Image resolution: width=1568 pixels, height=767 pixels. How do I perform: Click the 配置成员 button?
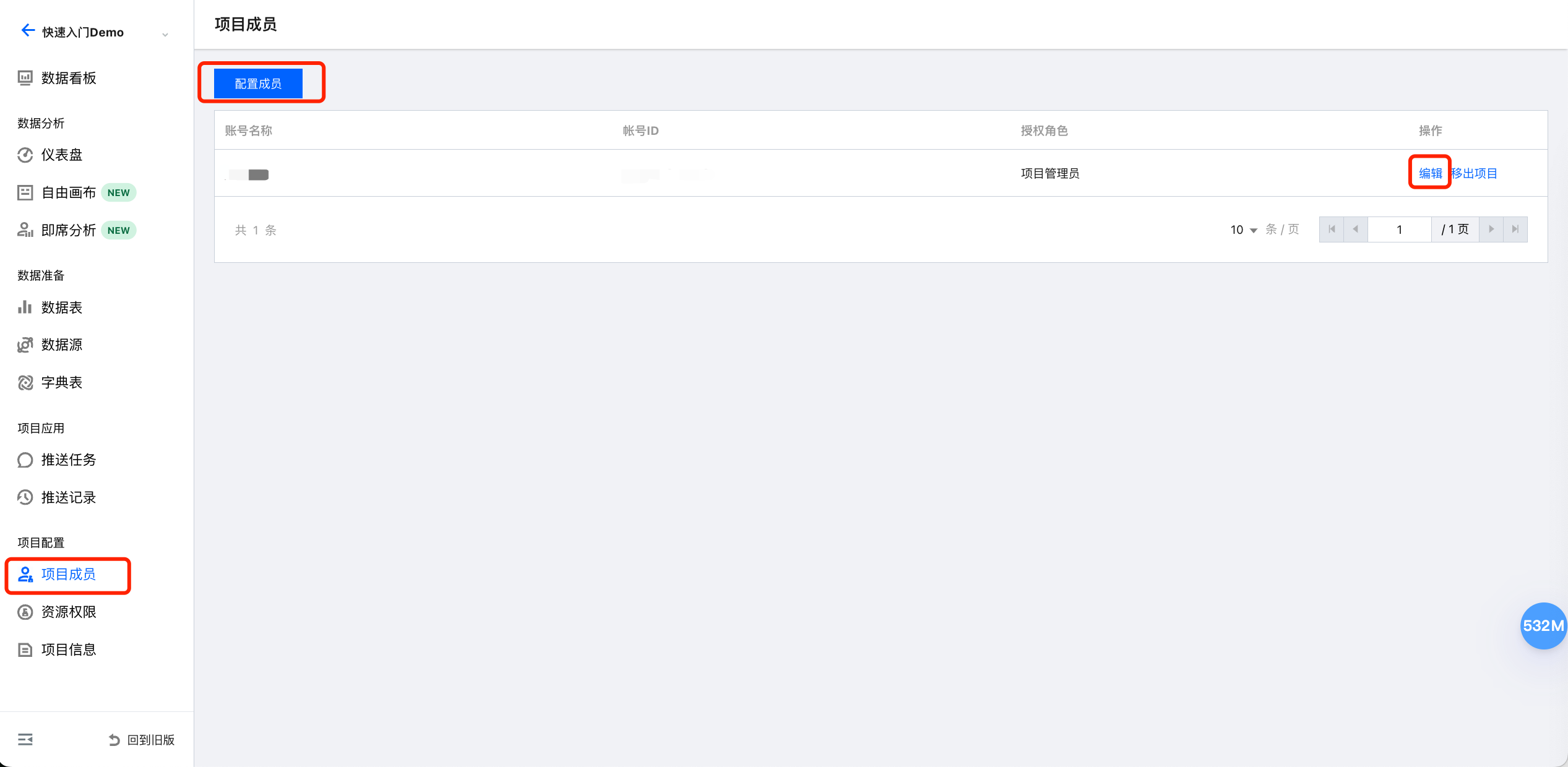coord(258,84)
